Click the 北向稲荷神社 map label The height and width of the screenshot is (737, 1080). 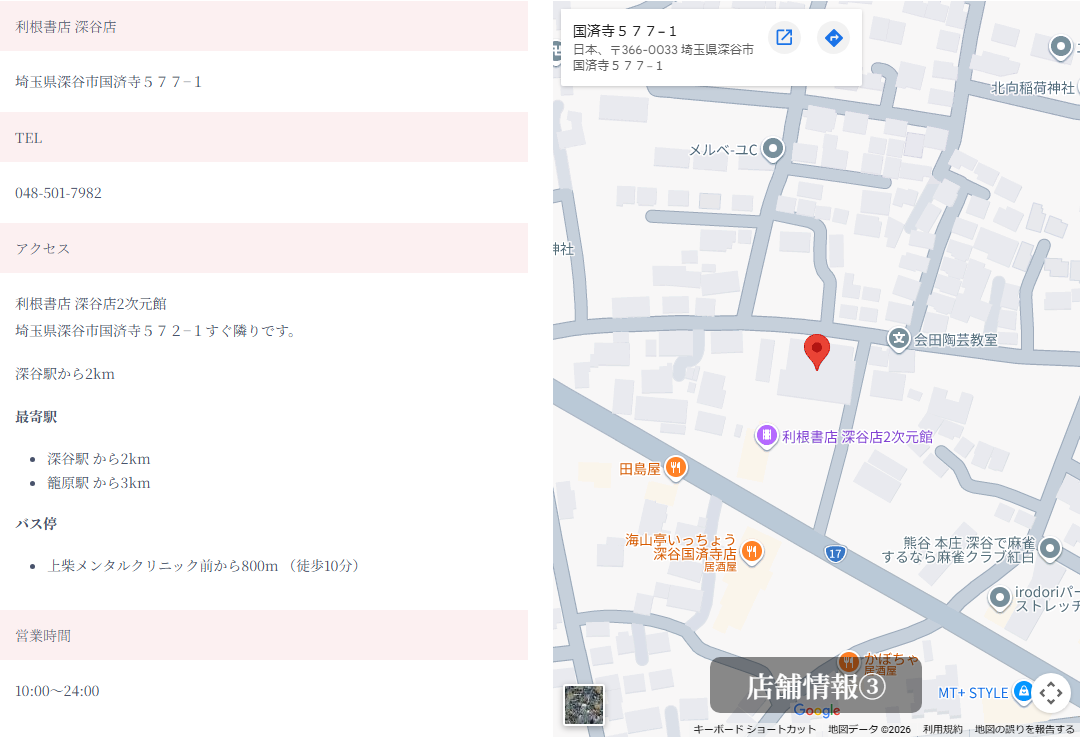1032,88
